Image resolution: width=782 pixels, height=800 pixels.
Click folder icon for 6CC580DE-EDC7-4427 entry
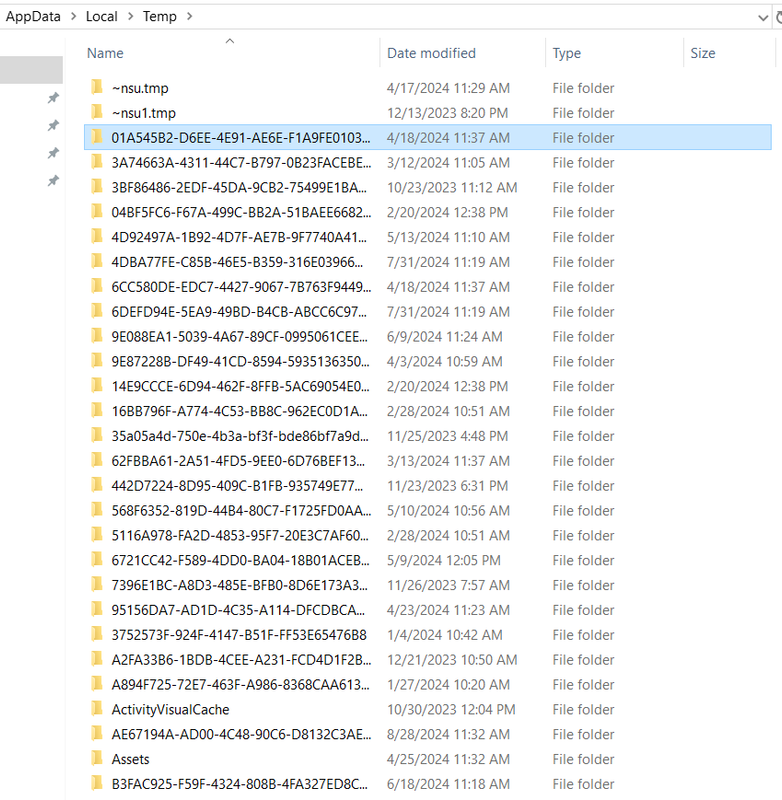(x=97, y=287)
